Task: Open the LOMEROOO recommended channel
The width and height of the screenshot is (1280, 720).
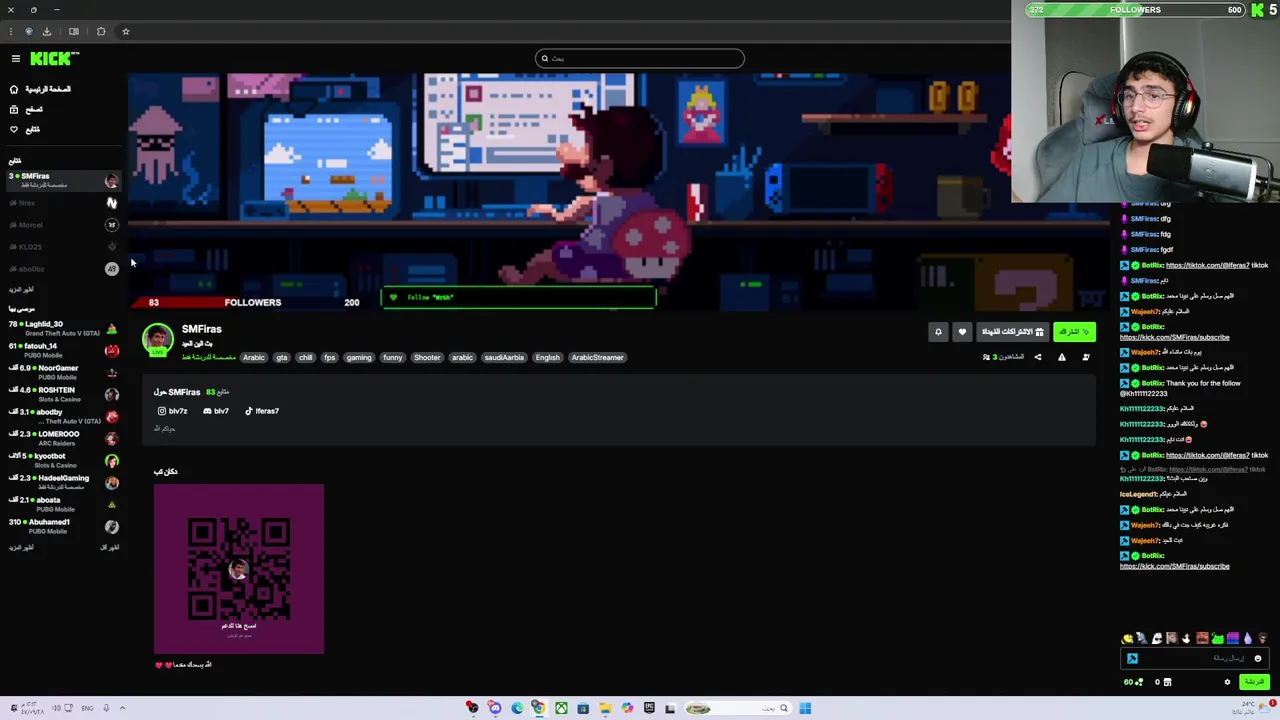Action: (x=63, y=438)
